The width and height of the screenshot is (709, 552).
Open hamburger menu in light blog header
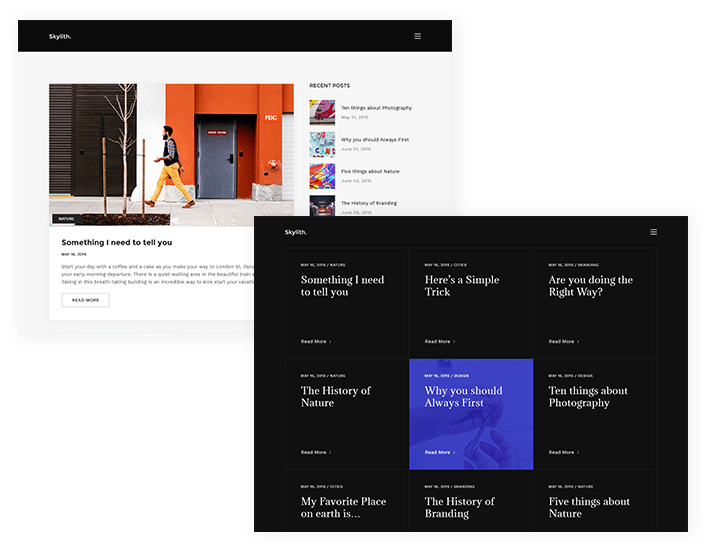click(x=417, y=36)
